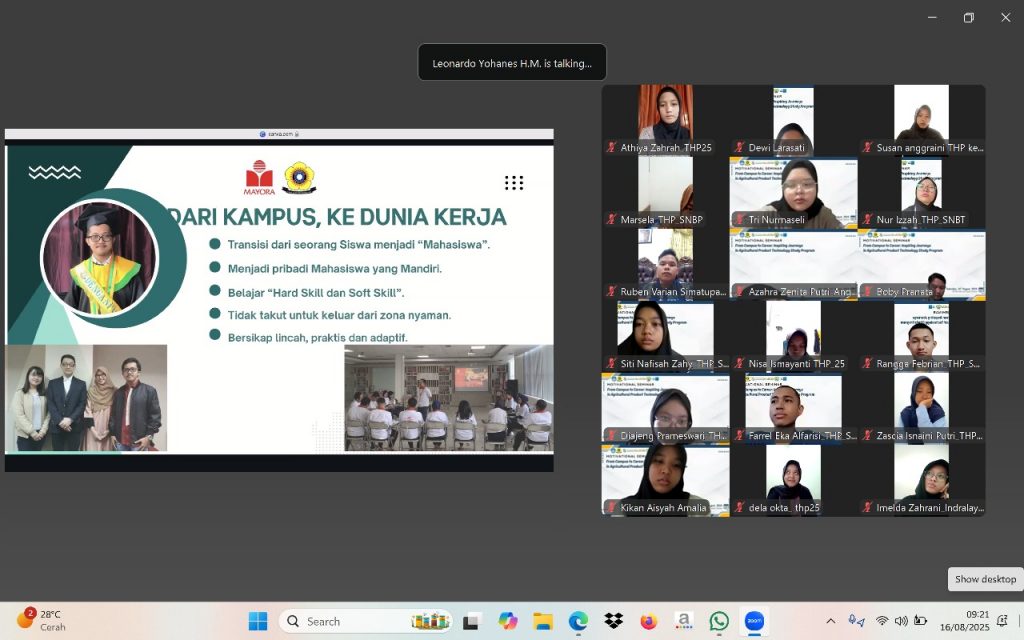Click the shared slide's nine-dot grid icon

tap(514, 182)
